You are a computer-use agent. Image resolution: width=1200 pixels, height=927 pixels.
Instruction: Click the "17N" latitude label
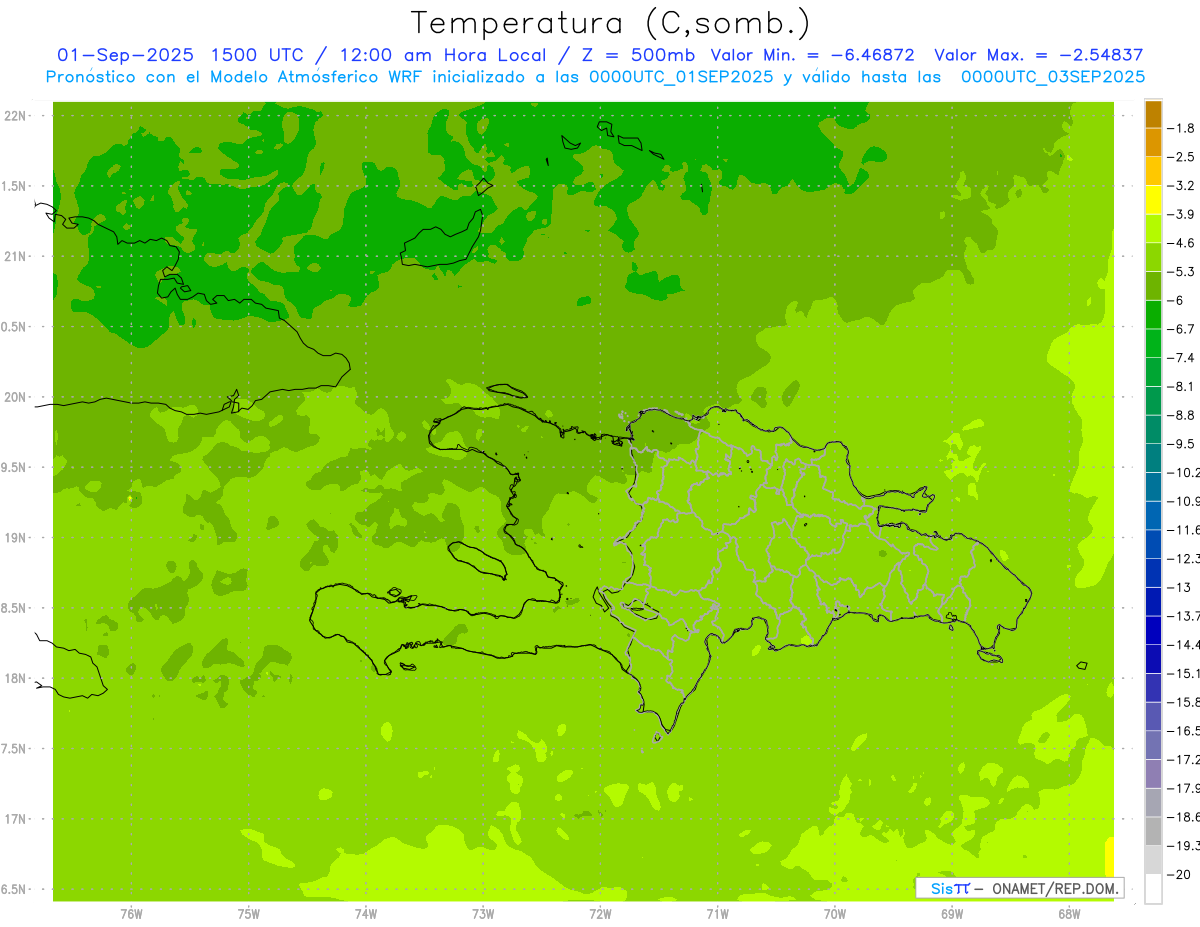click(15, 819)
